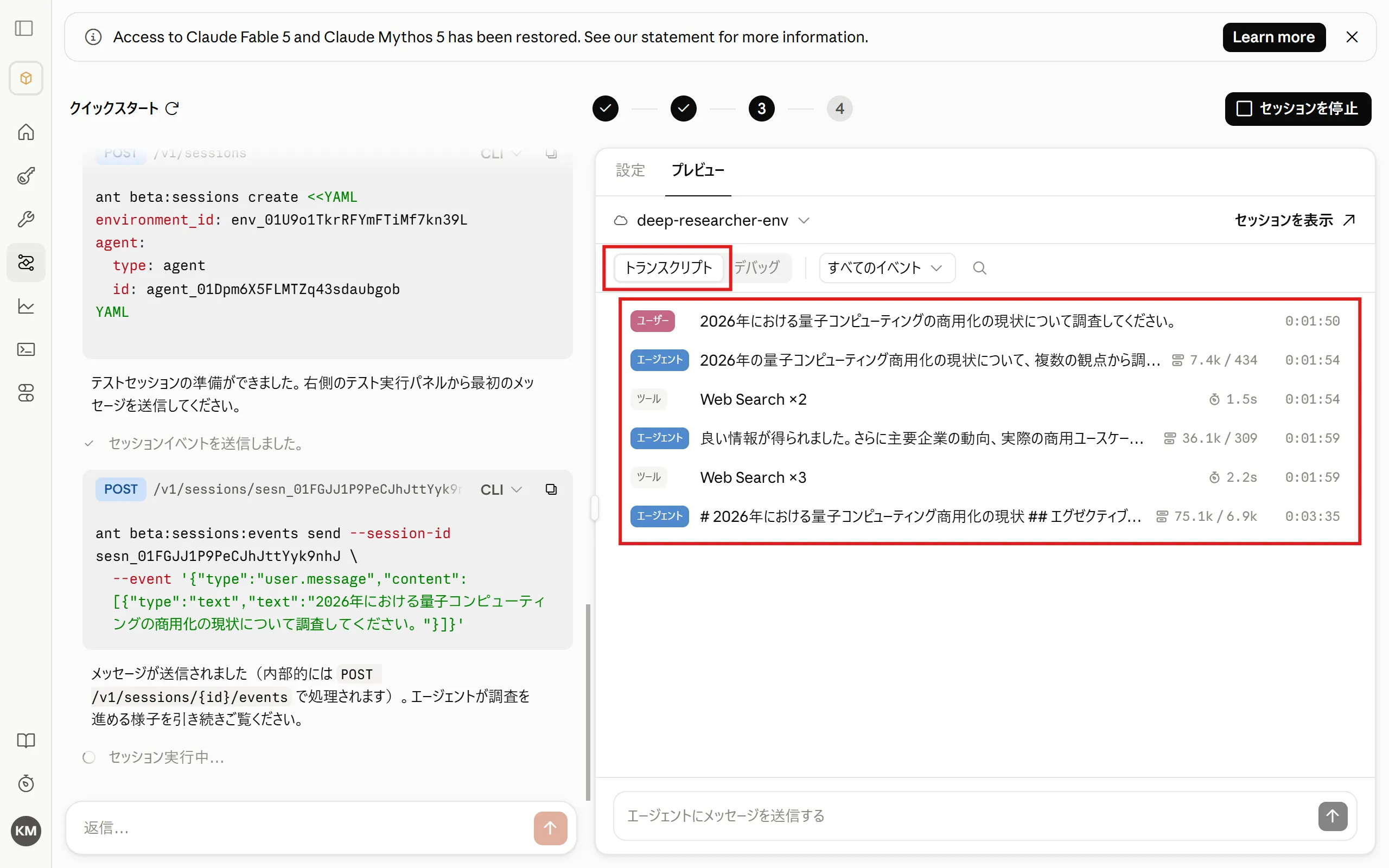The image size is (1389, 868).
Task: Click the セッション実行中… status line
Action: pos(167,757)
